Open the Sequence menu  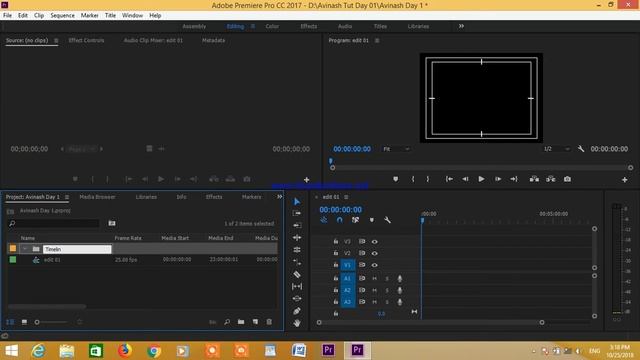(x=62, y=16)
